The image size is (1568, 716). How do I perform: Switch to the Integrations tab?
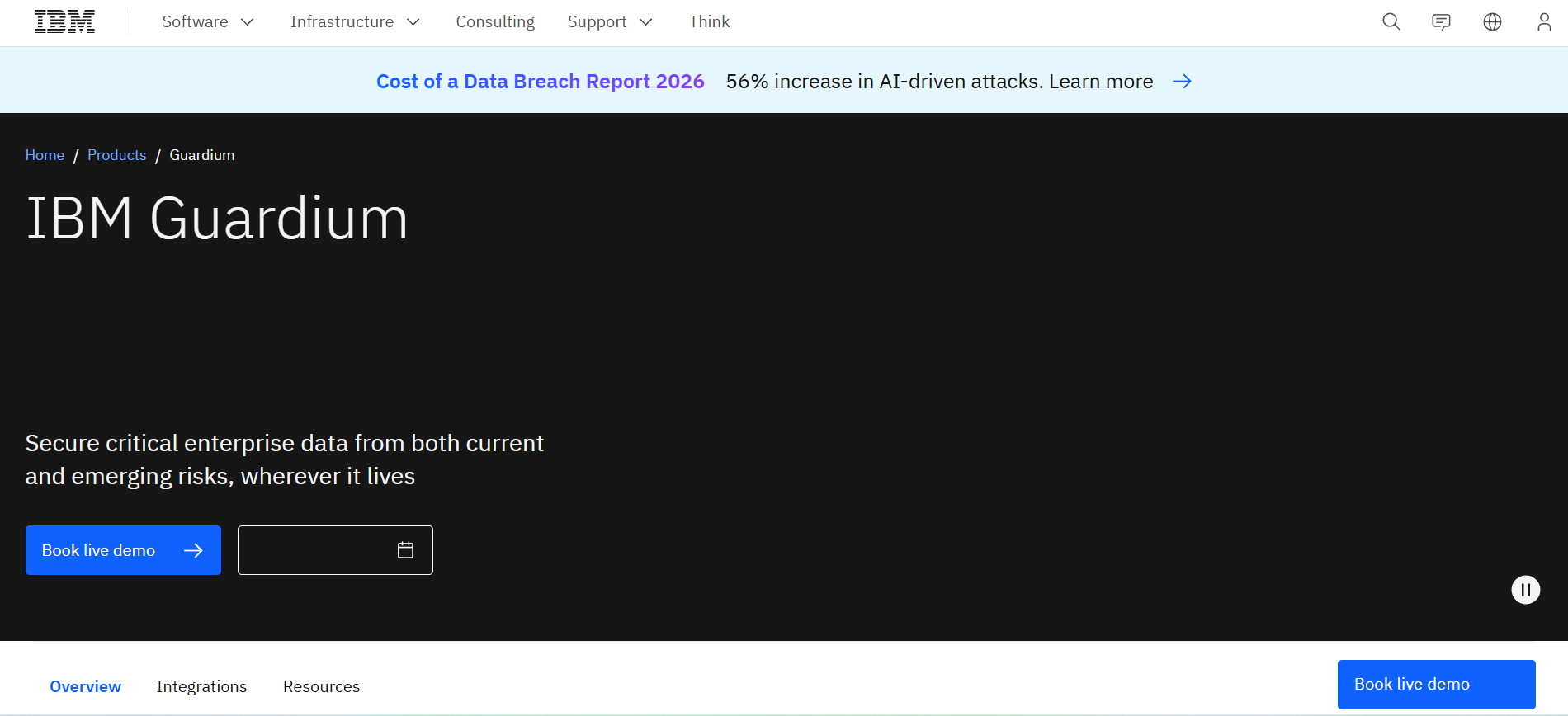point(201,686)
